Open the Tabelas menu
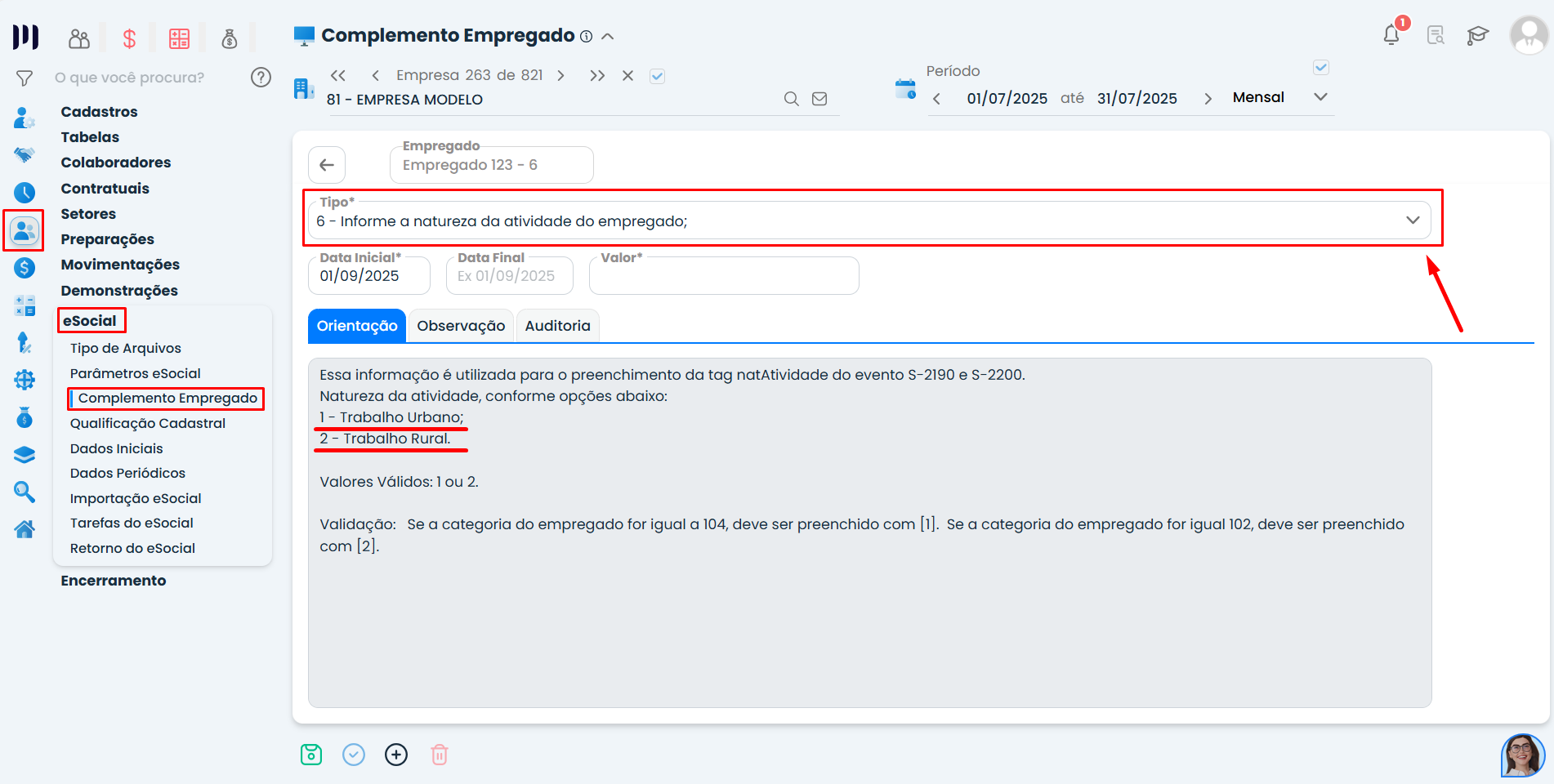This screenshot has height=784, width=1554. [90, 137]
